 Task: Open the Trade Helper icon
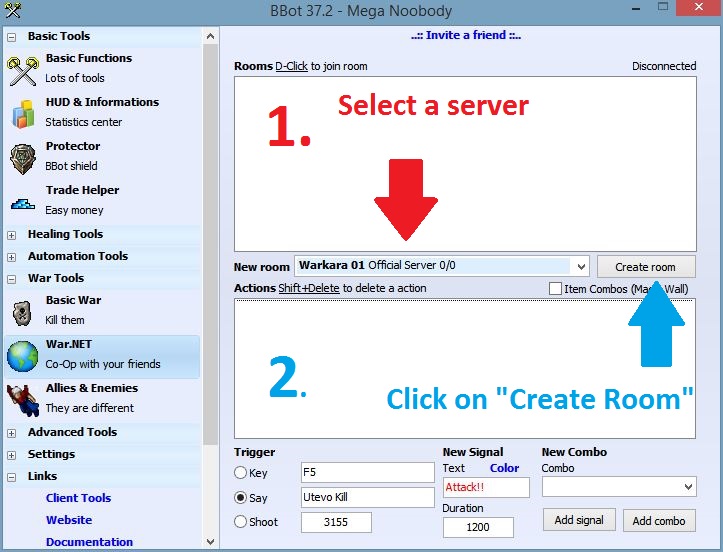point(22,202)
